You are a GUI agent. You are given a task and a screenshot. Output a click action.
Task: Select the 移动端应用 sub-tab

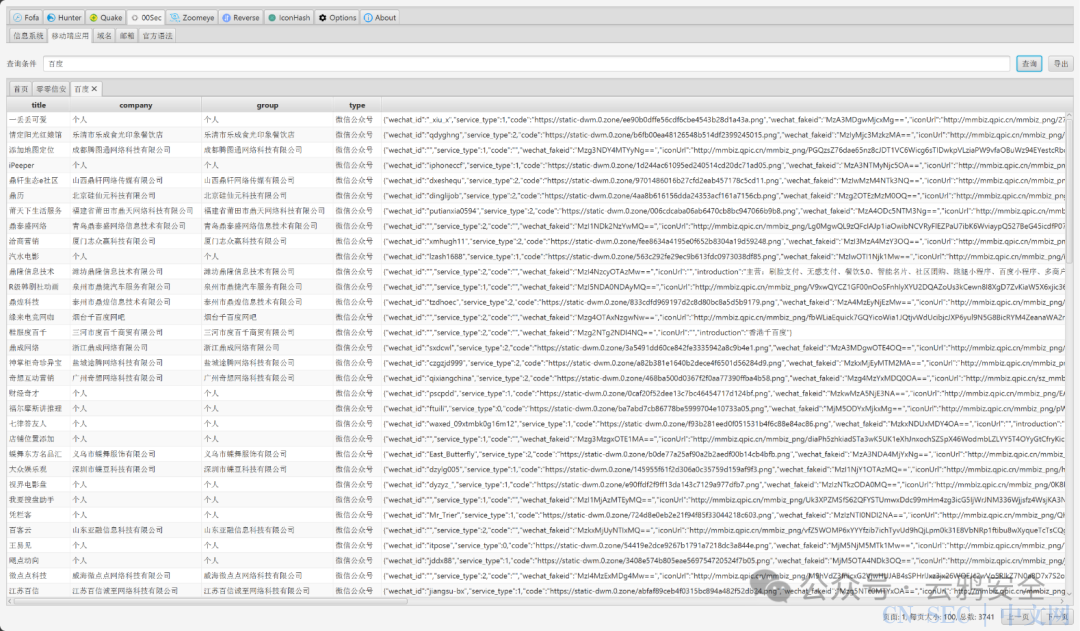tap(70, 36)
